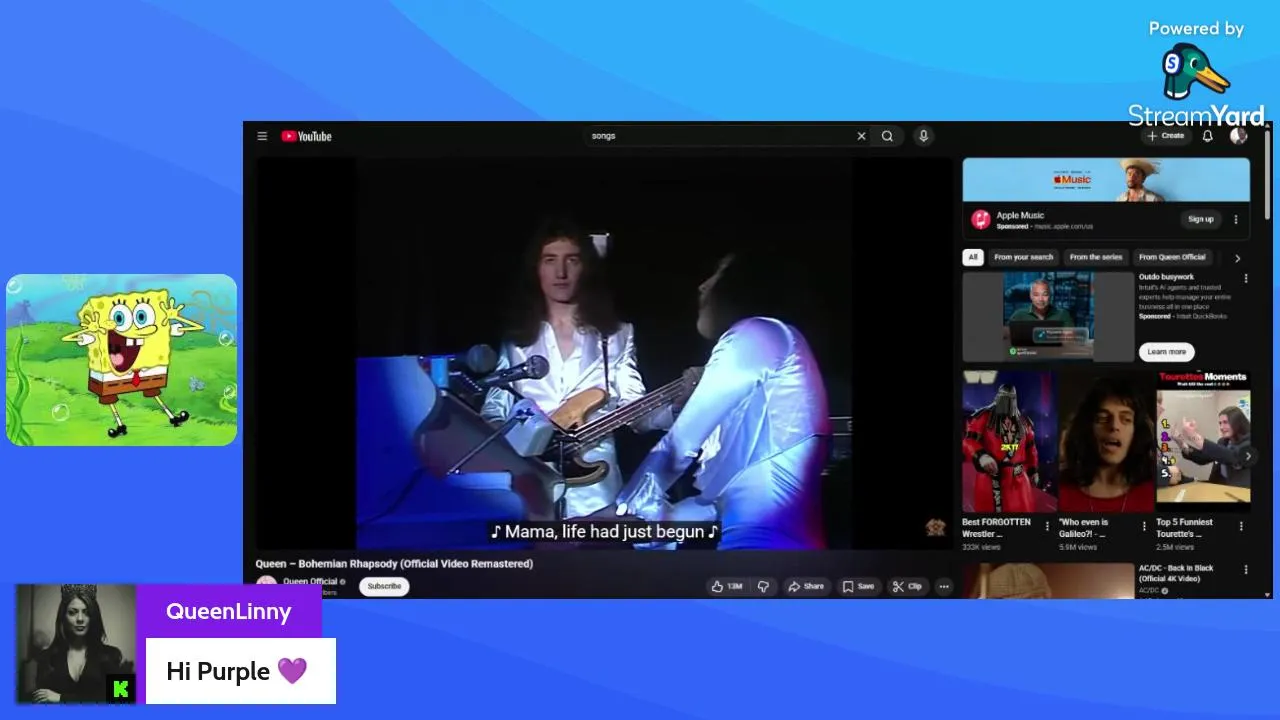This screenshot has height=720, width=1280.
Task: Click the 'Hi Purple' chat message
Action: (240, 671)
